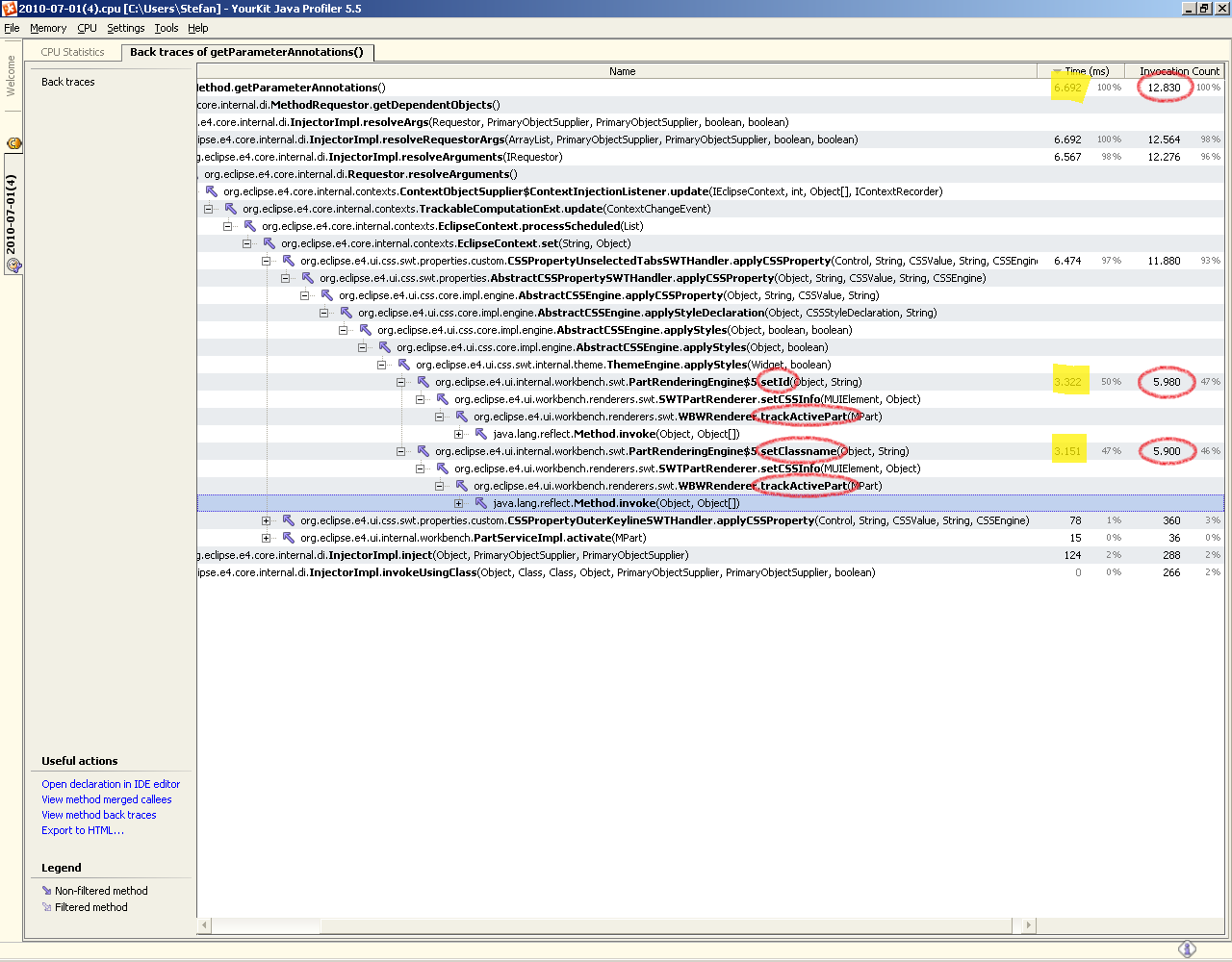This screenshot has width=1232, height=962.
Task: Open the CPU menu
Action: point(87,28)
